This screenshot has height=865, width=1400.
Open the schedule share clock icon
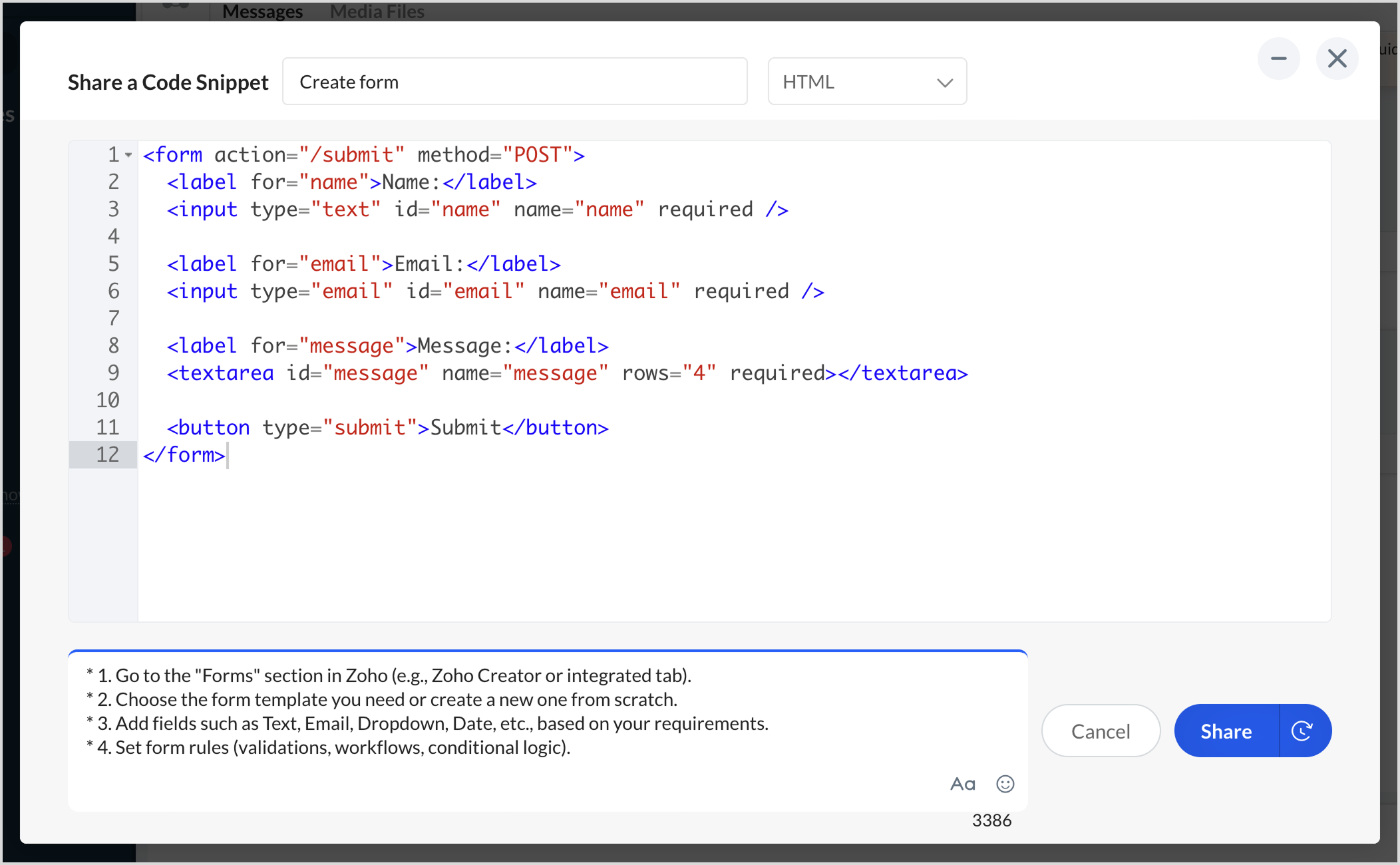(x=1303, y=731)
